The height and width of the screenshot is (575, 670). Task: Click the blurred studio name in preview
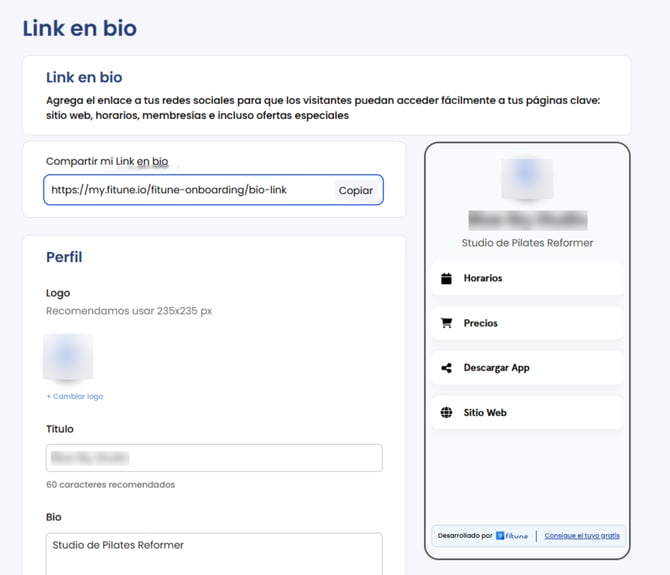528,220
